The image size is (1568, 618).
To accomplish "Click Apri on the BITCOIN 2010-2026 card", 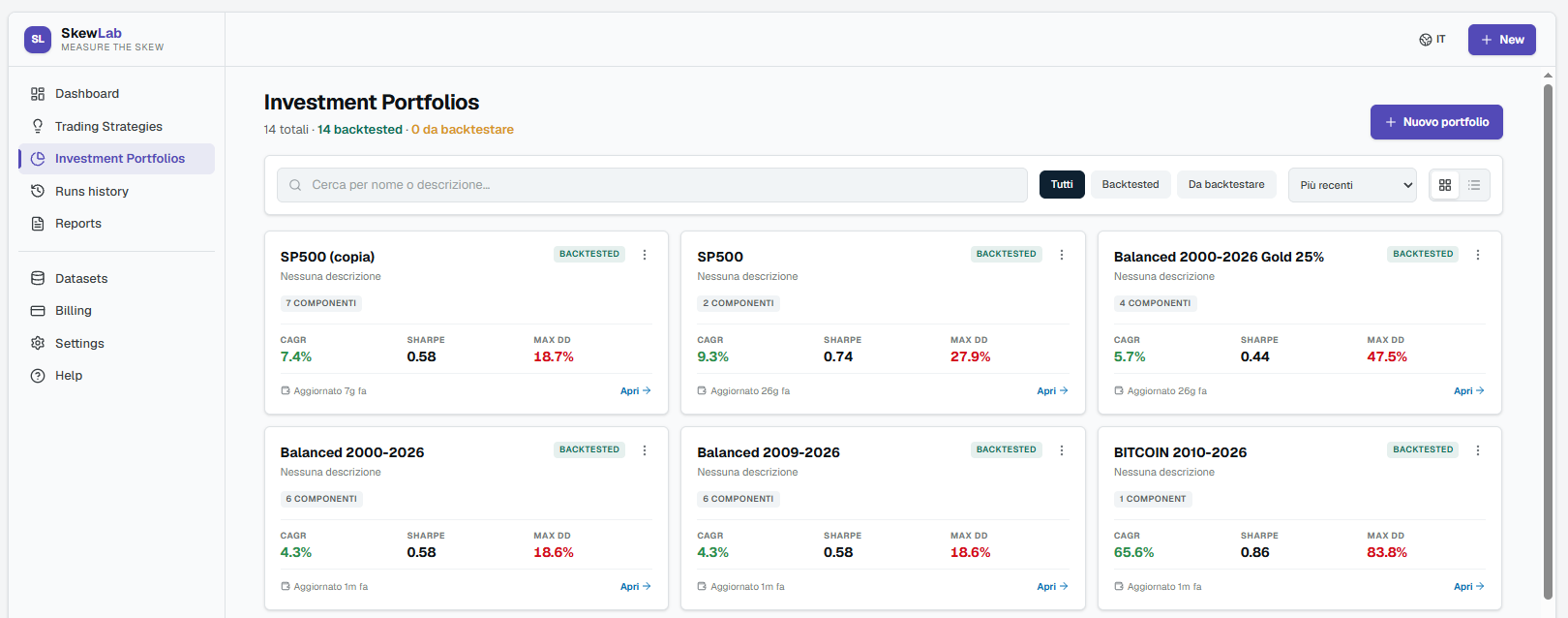I will click(x=1469, y=587).
